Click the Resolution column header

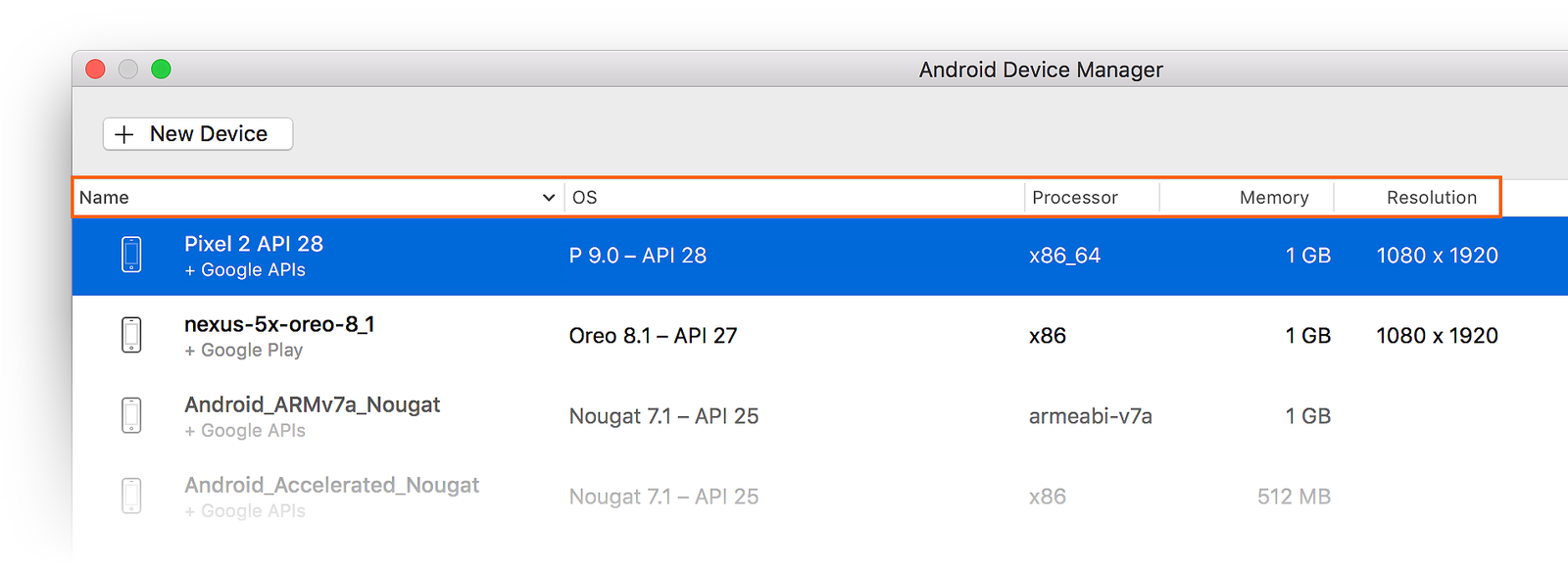point(1432,197)
